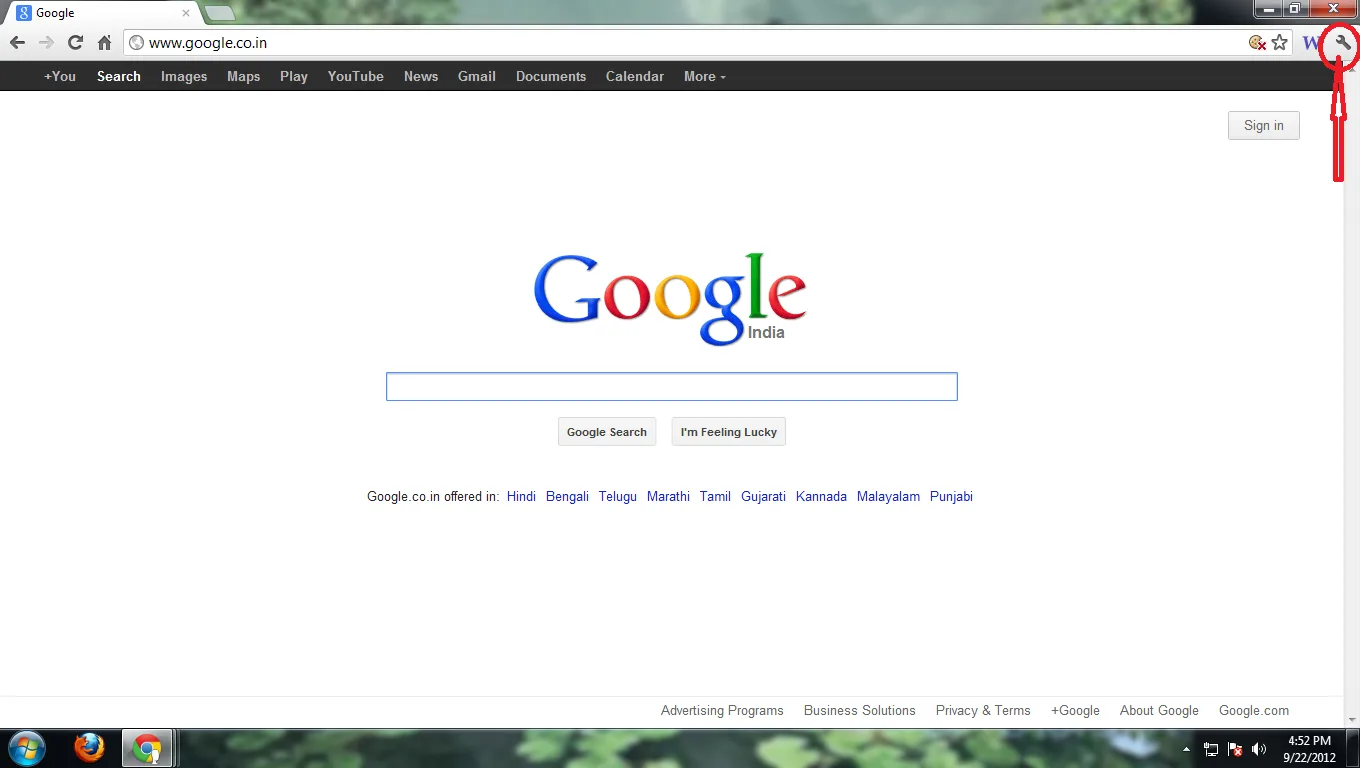Click the Sign in button
Image resolution: width=1360 pixels, height=768 pixels.
click(x=1263, y=125)
